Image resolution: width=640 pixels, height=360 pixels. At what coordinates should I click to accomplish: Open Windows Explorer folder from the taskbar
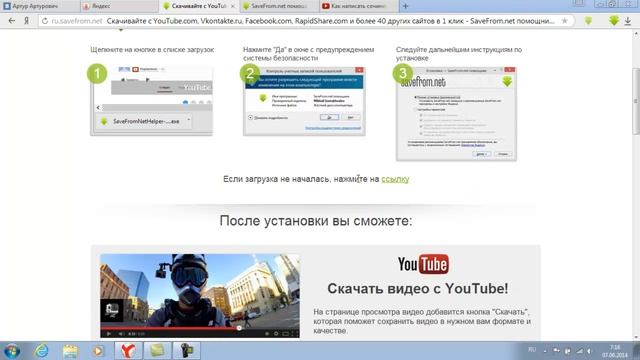pos(70,351)
